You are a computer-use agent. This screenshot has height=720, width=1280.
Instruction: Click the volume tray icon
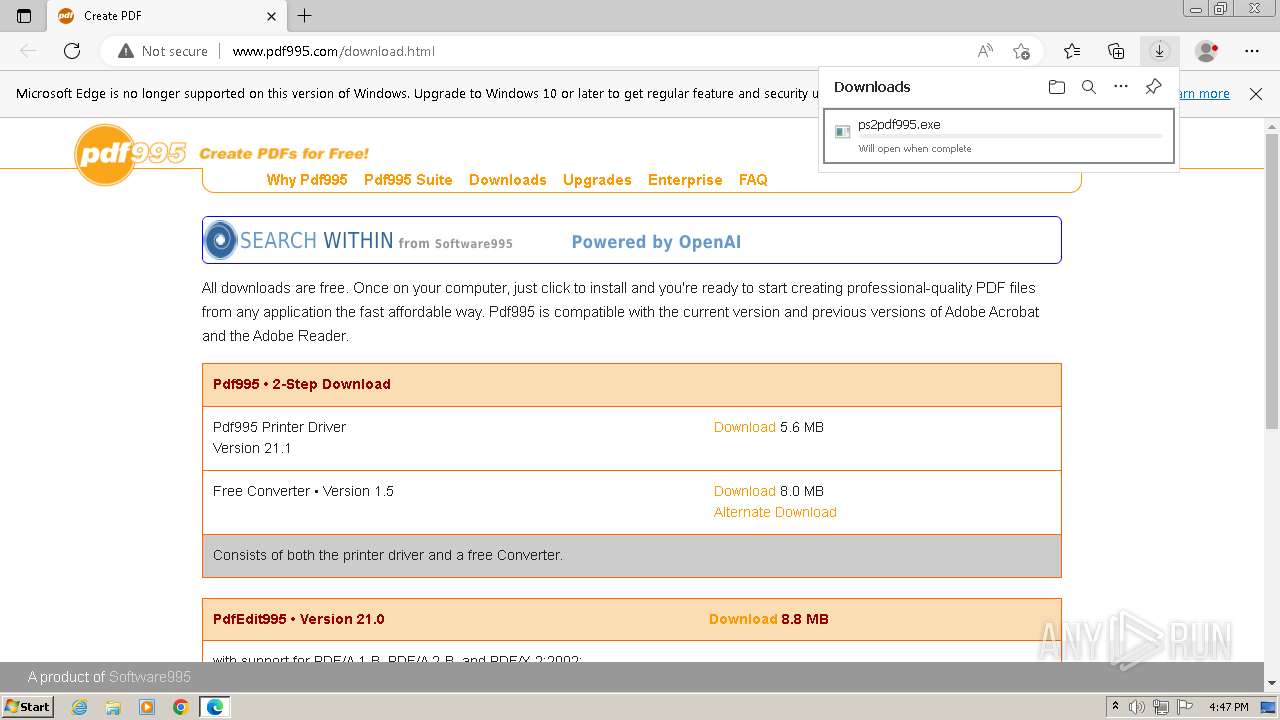pos(1137,707)
